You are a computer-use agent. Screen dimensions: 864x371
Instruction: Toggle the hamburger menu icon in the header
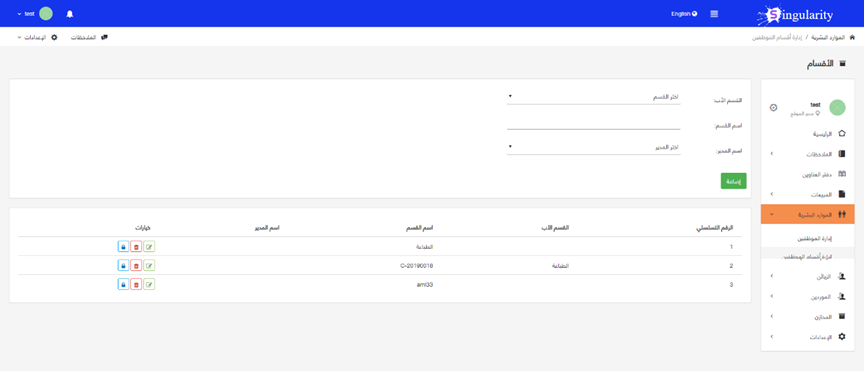714,14
